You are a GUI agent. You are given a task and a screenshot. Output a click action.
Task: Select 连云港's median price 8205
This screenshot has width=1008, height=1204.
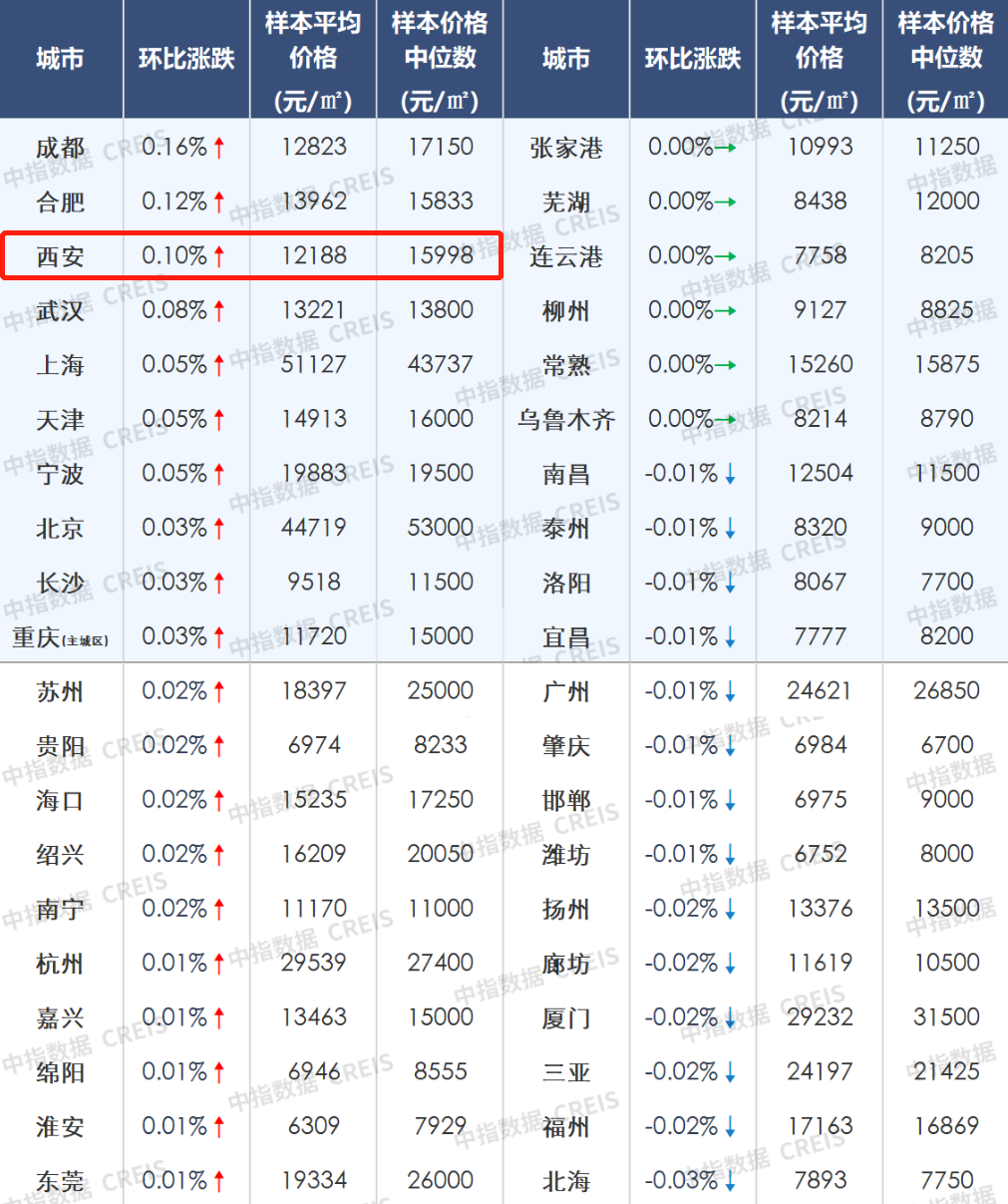(947, 255)
